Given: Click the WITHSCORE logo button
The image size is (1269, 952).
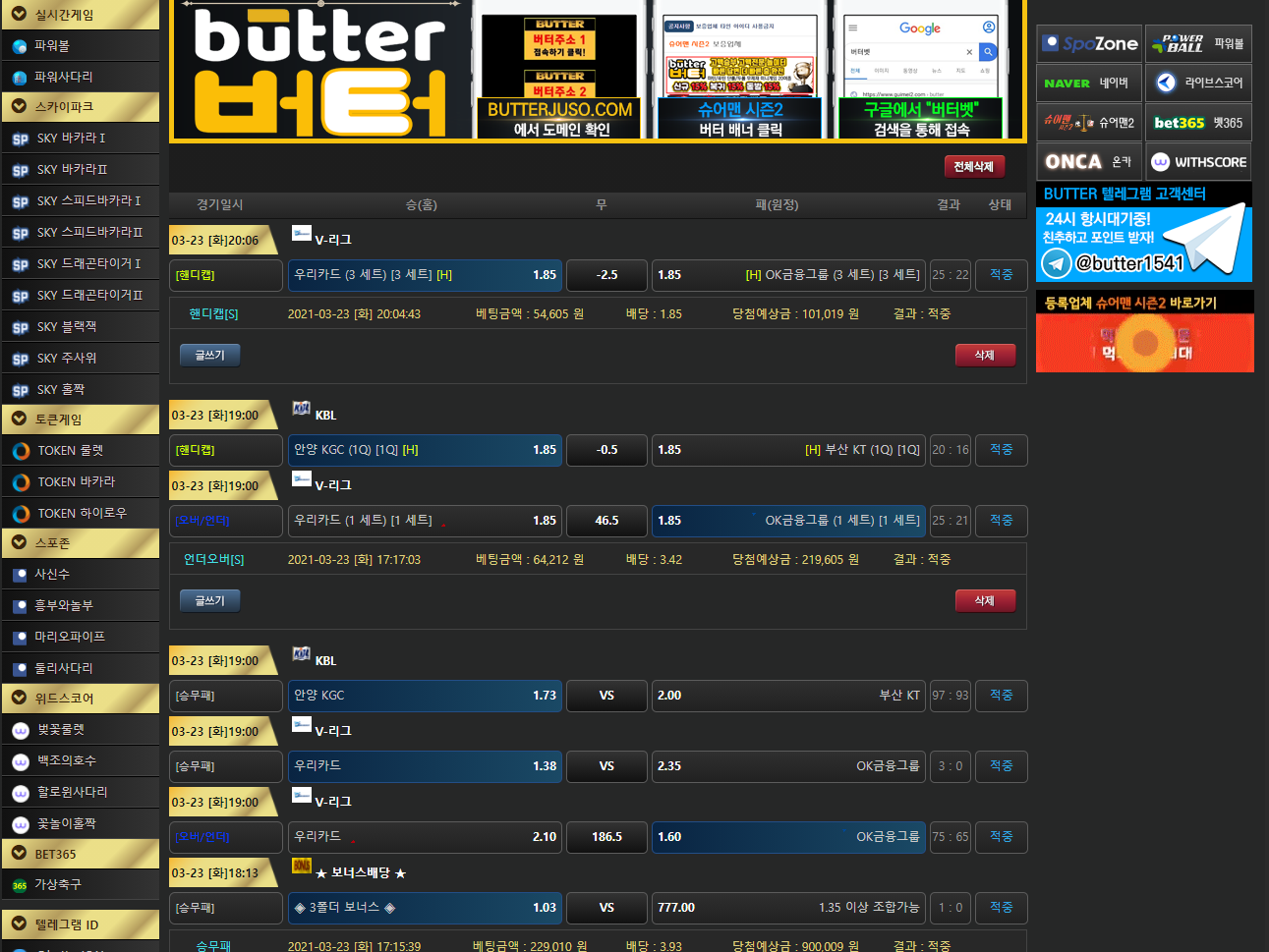Looking at the screenshot, I should [x=1198, y=162].
